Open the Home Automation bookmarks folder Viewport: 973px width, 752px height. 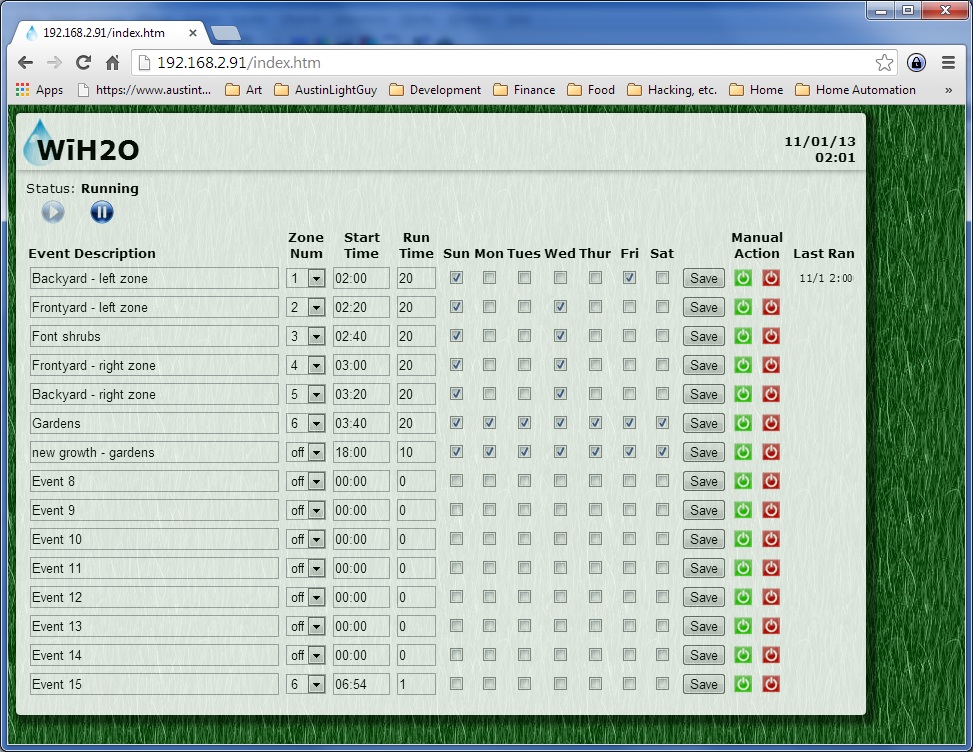click(855, 90)
